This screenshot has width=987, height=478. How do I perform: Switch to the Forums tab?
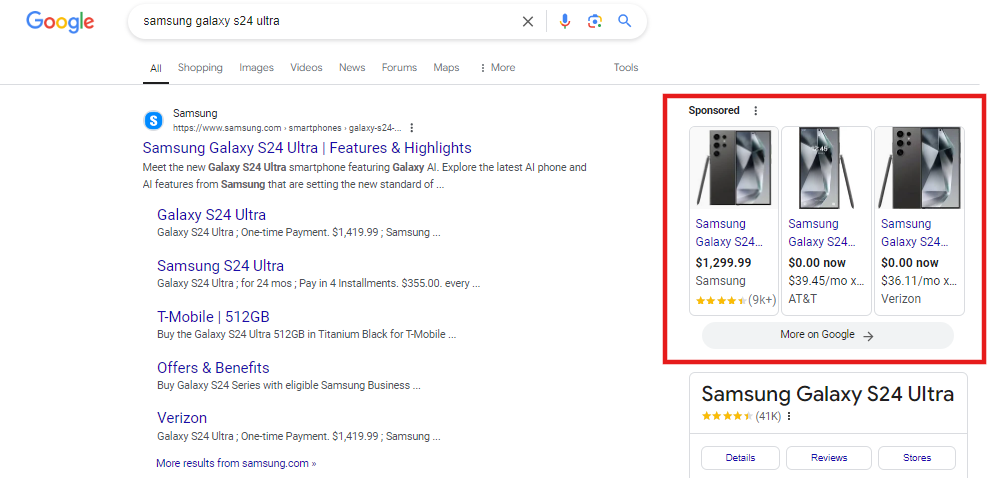pyautogui.click(x=399, y=67)
